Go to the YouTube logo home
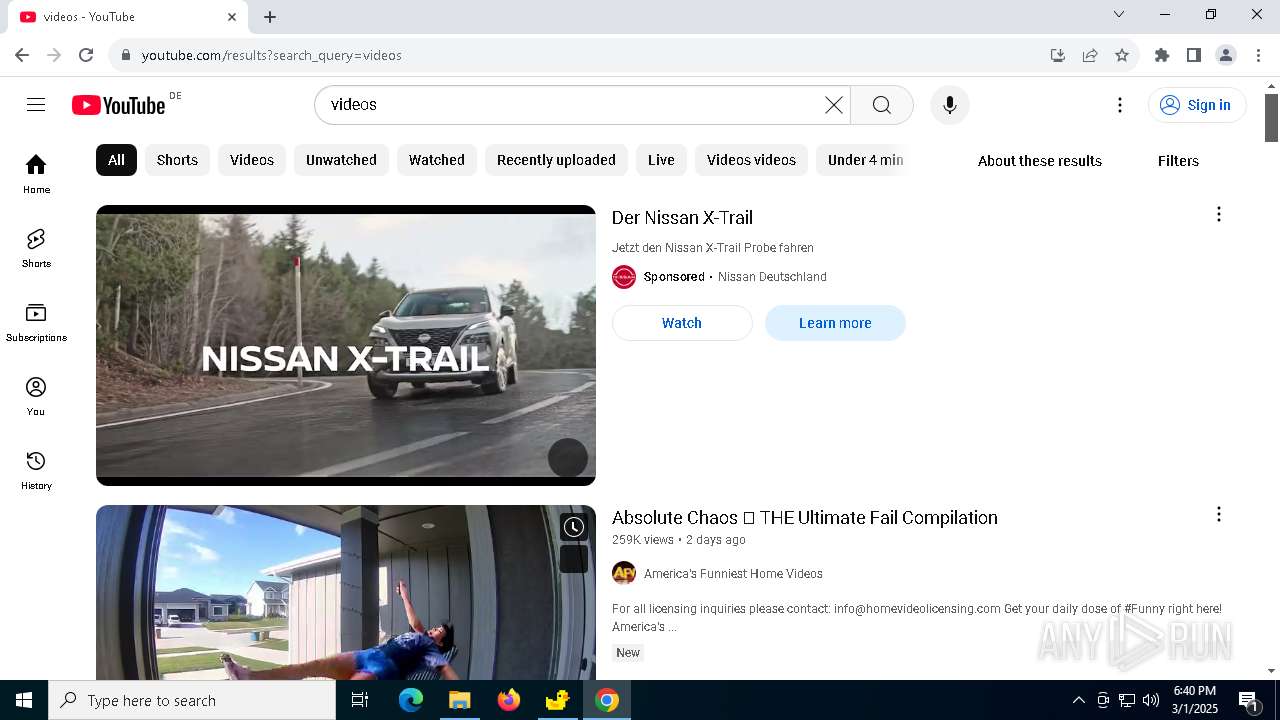 [x=119, y=105]
